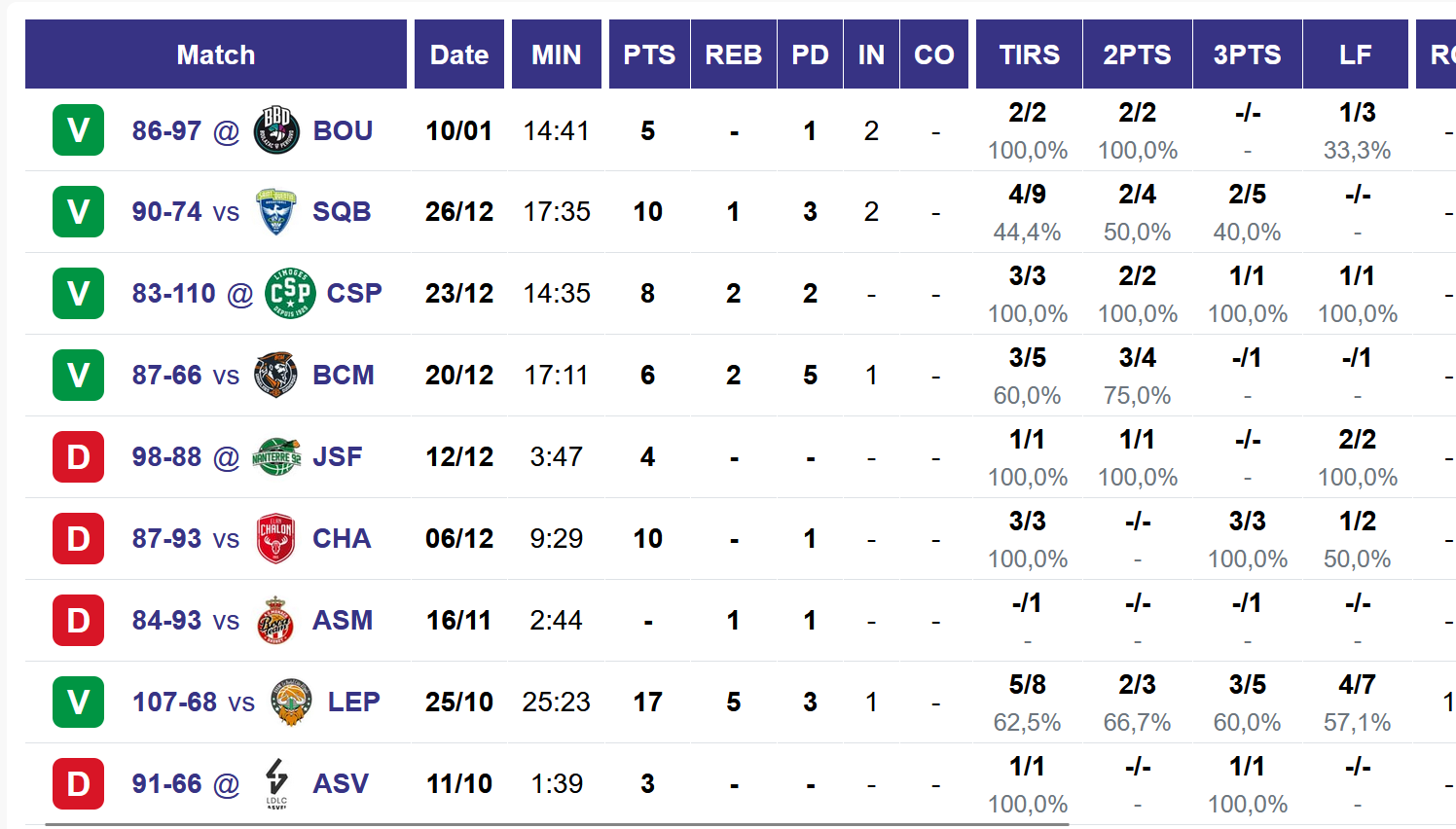Sort table by the PTS column header
The image size is (1456, 829).
[649, 54]
